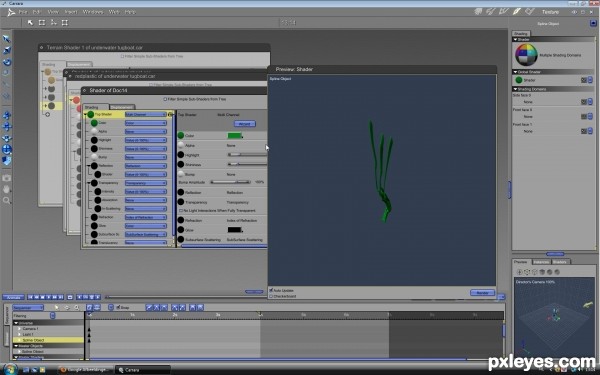
Task: Click the edit icon for Side face 9 domain
Action: pos(584,102)
